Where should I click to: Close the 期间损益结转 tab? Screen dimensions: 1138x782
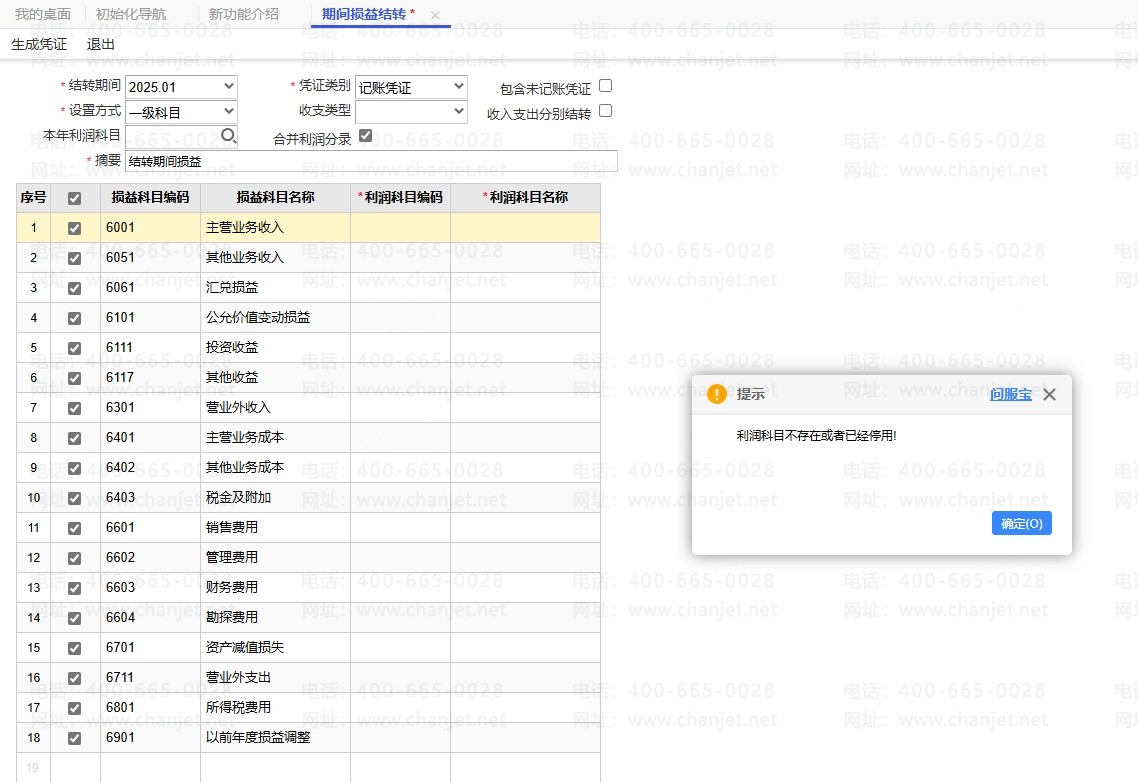click(x=435, y=15)
